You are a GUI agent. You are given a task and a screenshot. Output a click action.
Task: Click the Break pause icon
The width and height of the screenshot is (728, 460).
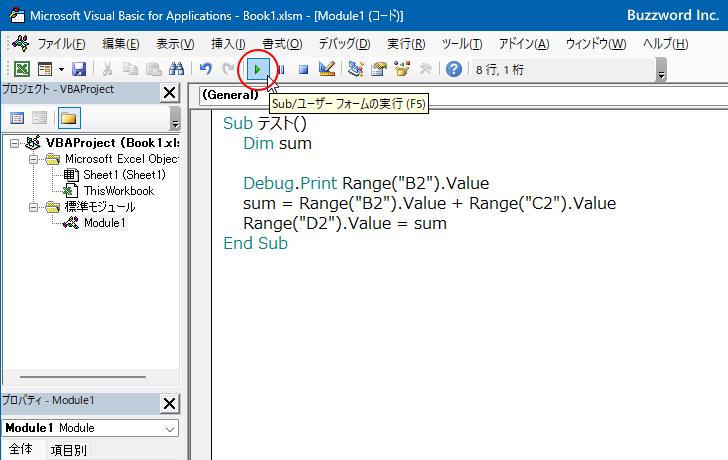281,70
